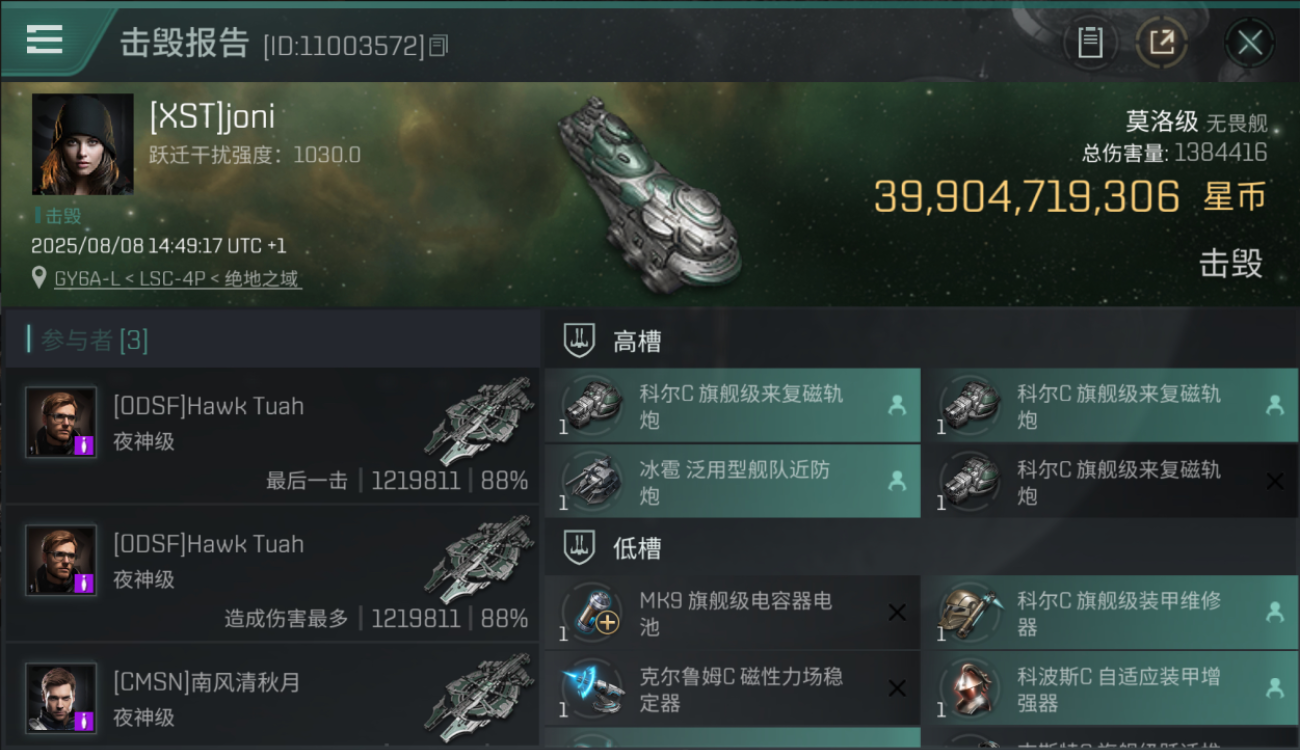Select MK9 旗舰级电容器电池 module icon
This screenshot has height=750, width=1300.
tap(592, 613)
